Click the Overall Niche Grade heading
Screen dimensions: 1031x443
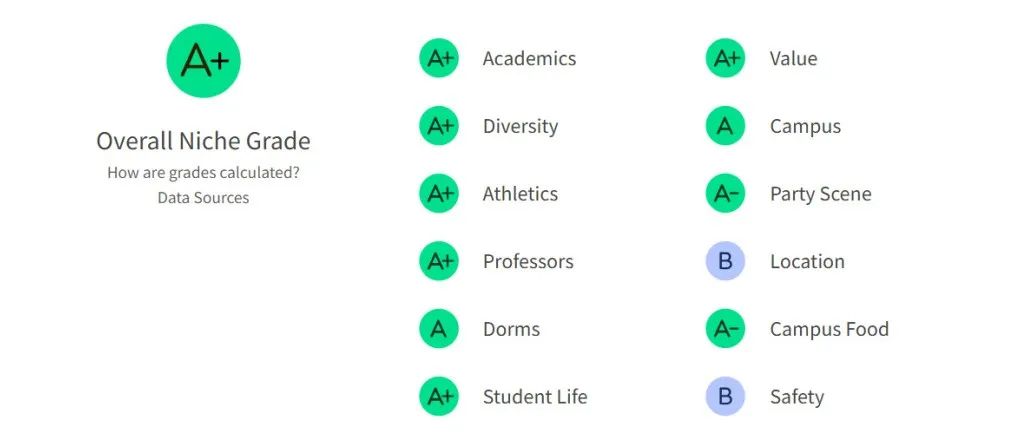click(203, 141)
